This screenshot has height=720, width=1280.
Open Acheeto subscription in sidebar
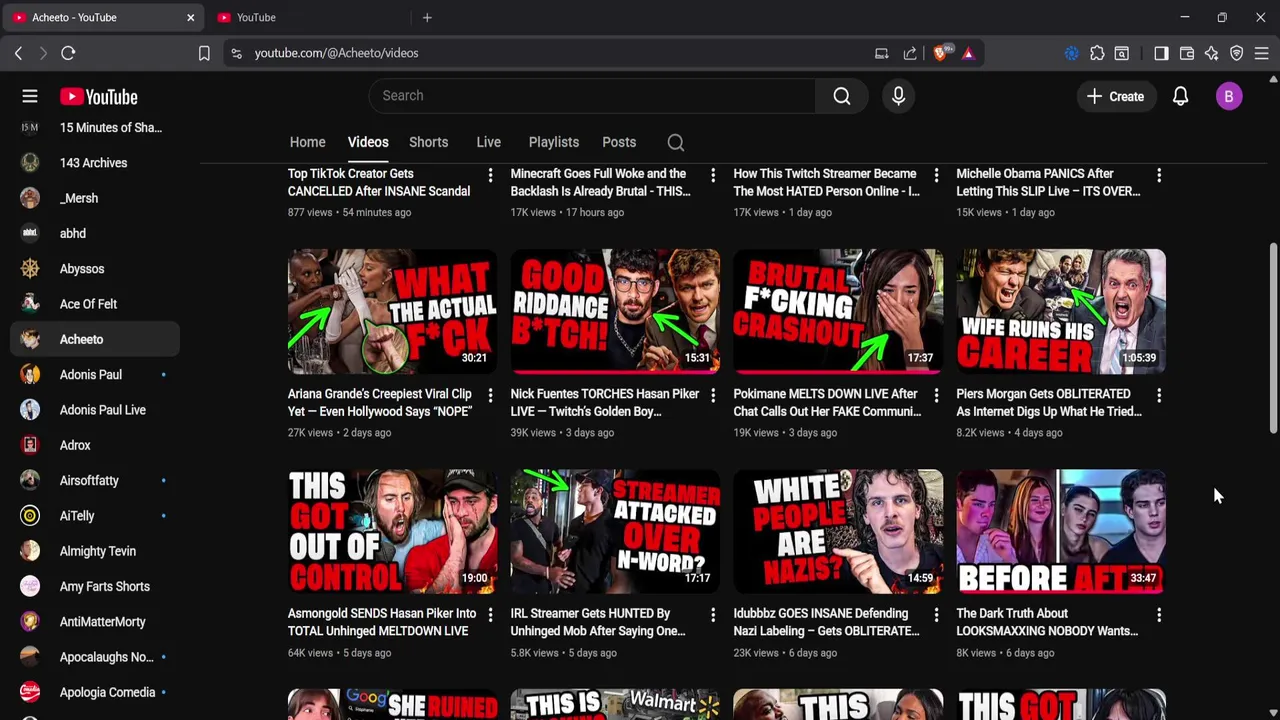pos(95,339)
